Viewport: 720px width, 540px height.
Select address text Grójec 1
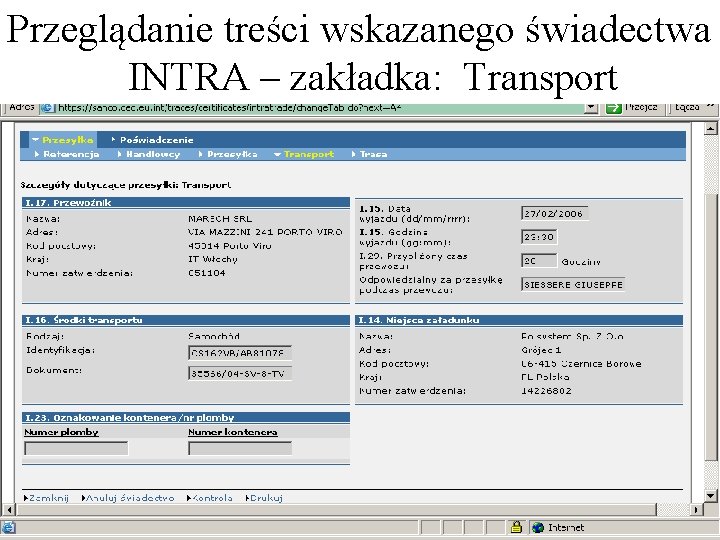click(x=541, y=350)
